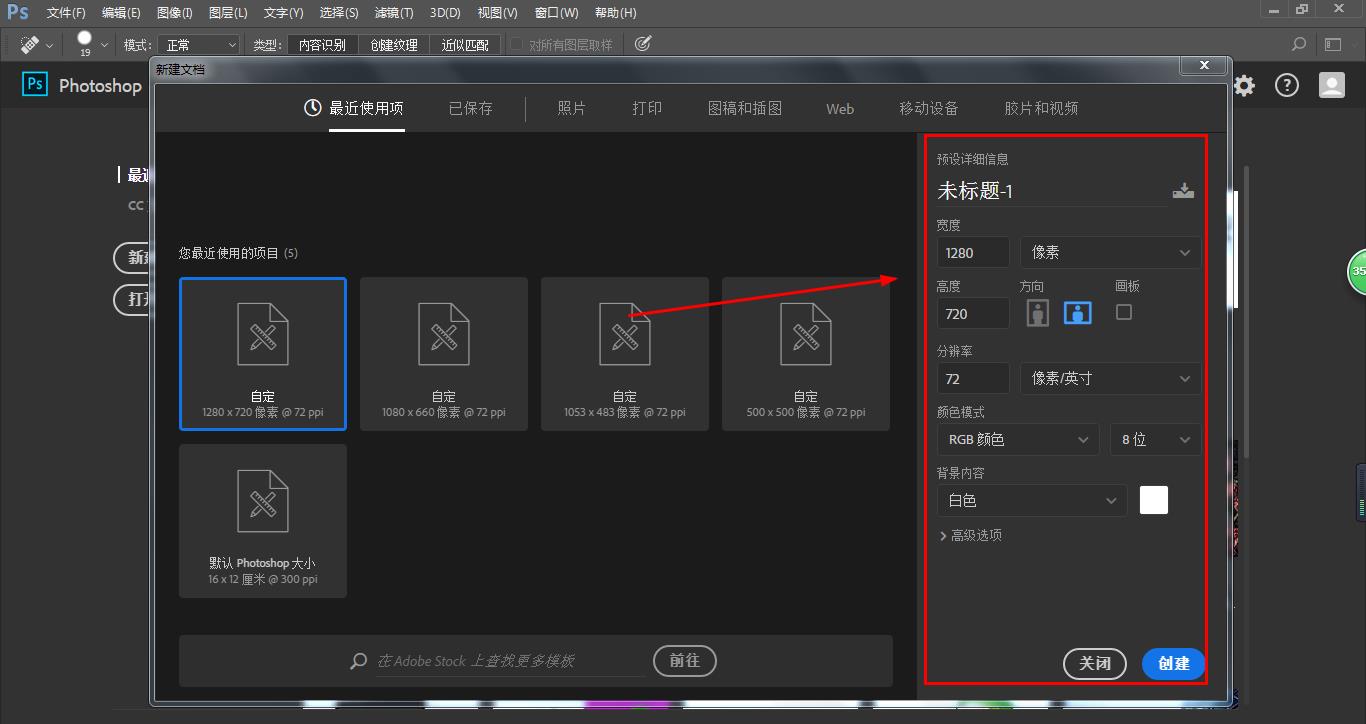Viewport: 1366px width, 724px height.
Task: Select the 1080 x 660 像素 recent document
Action: click(443, 354)
